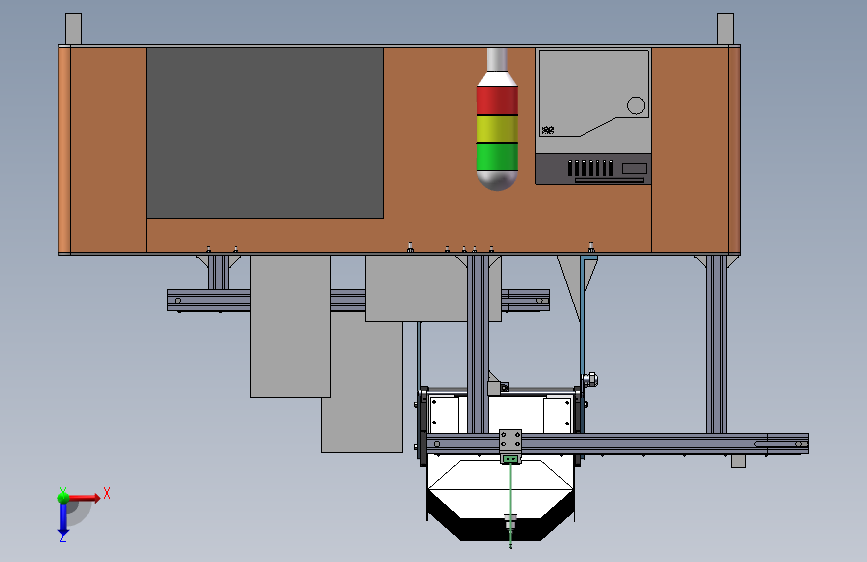The height and width of the screenshot is (562, 867).
Task: Select the tall leftmost gray plate below the enclosure
Action: (x=290, y=326)
